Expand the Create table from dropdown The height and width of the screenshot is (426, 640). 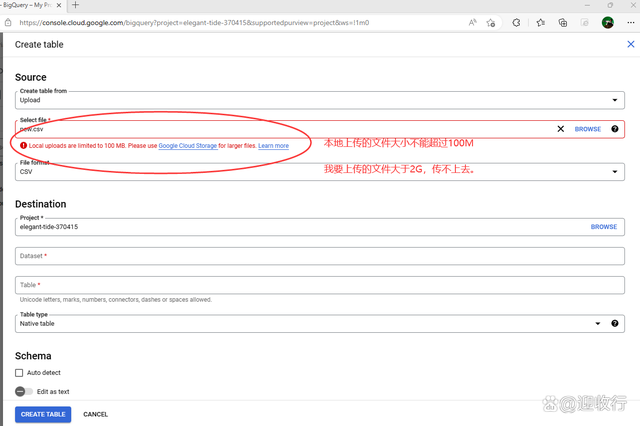[320, 100]
